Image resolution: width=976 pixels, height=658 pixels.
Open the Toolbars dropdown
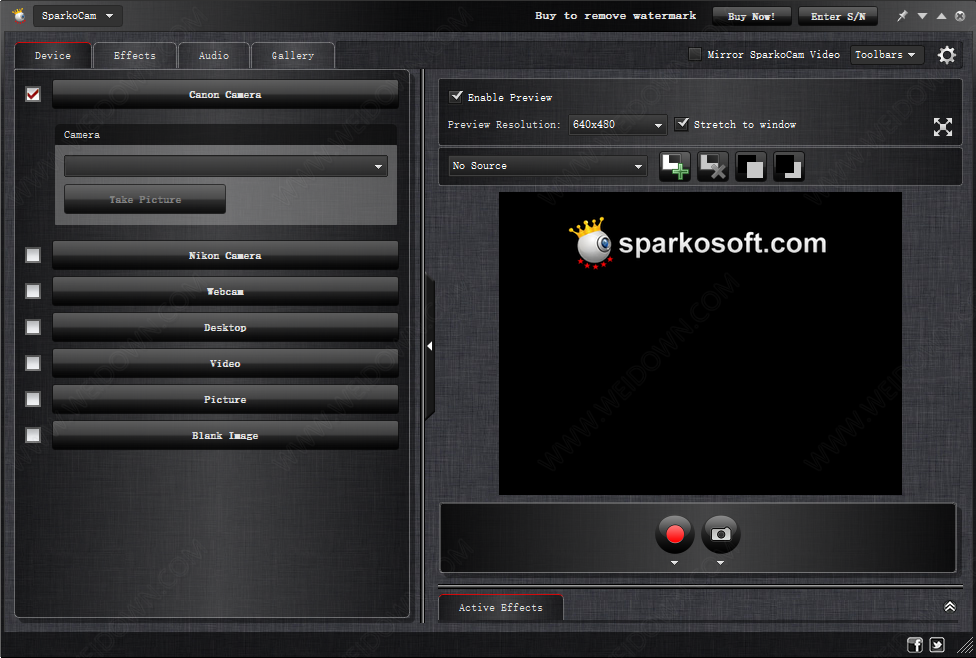click(x=887, y=55)
